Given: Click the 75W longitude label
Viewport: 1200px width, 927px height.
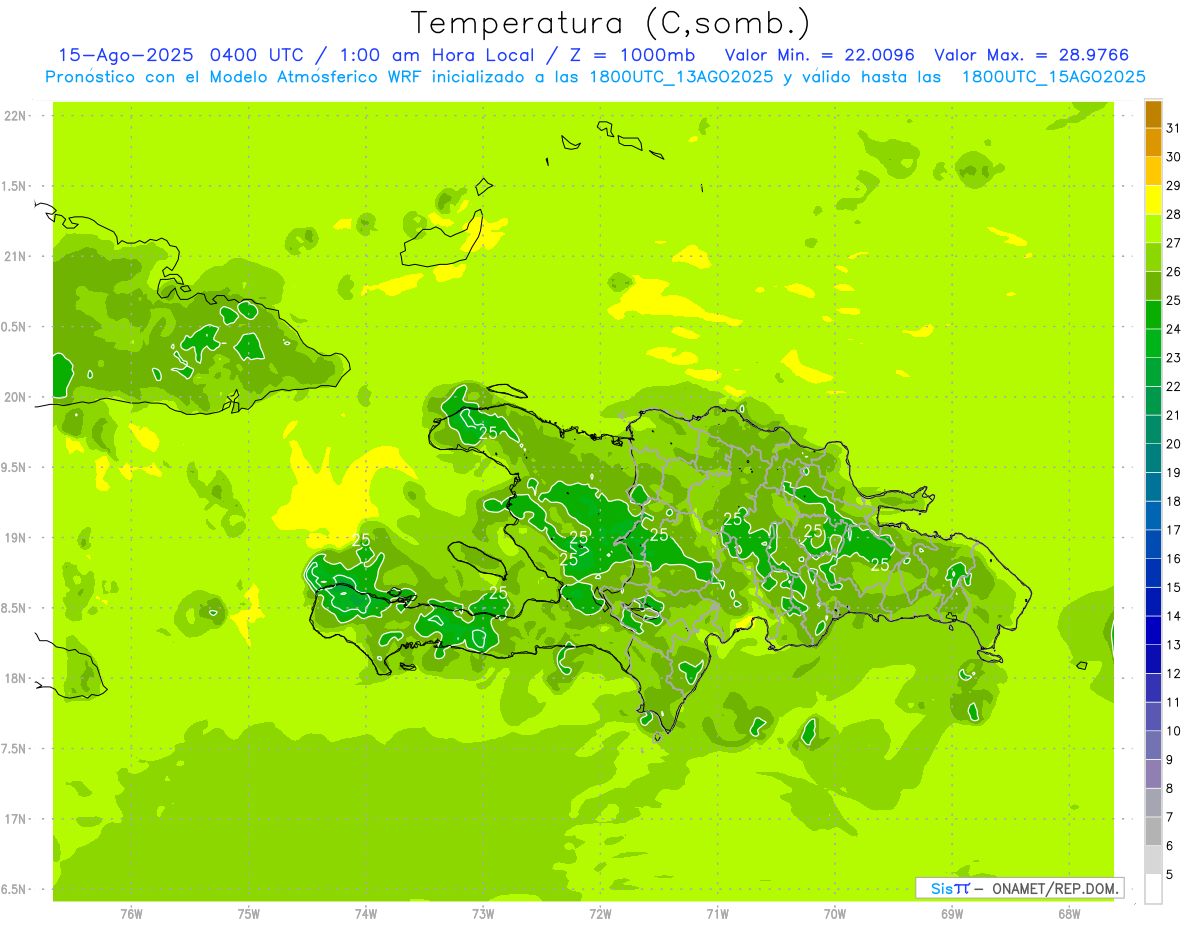Looking at the screenshot, I should [x=249, y=914].
